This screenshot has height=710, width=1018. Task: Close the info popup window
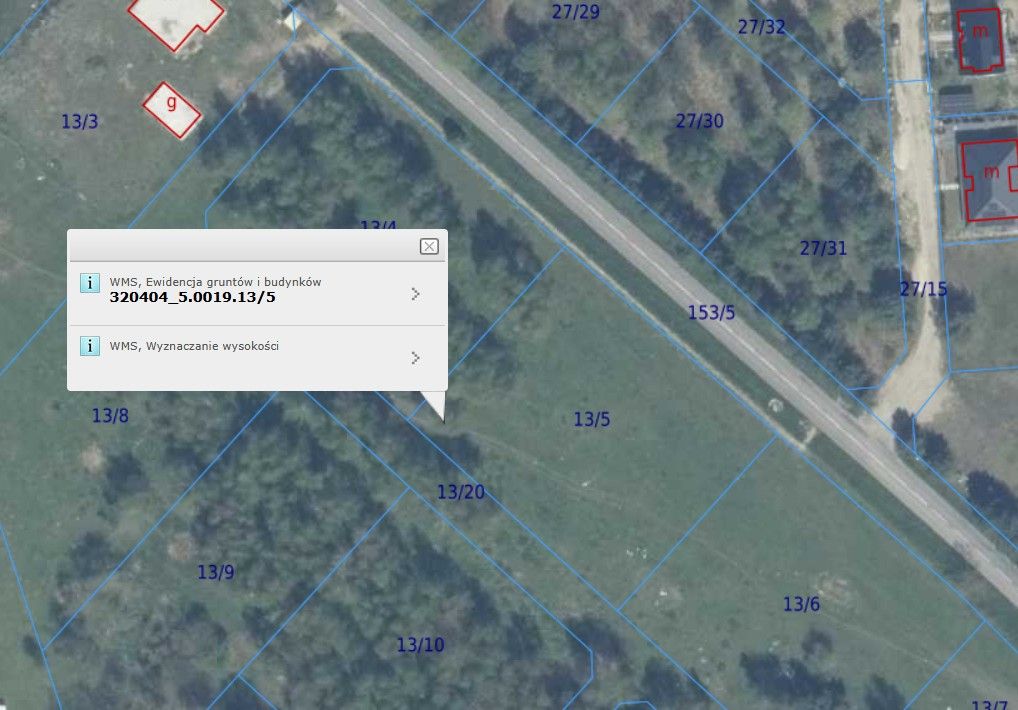(429, 247)
